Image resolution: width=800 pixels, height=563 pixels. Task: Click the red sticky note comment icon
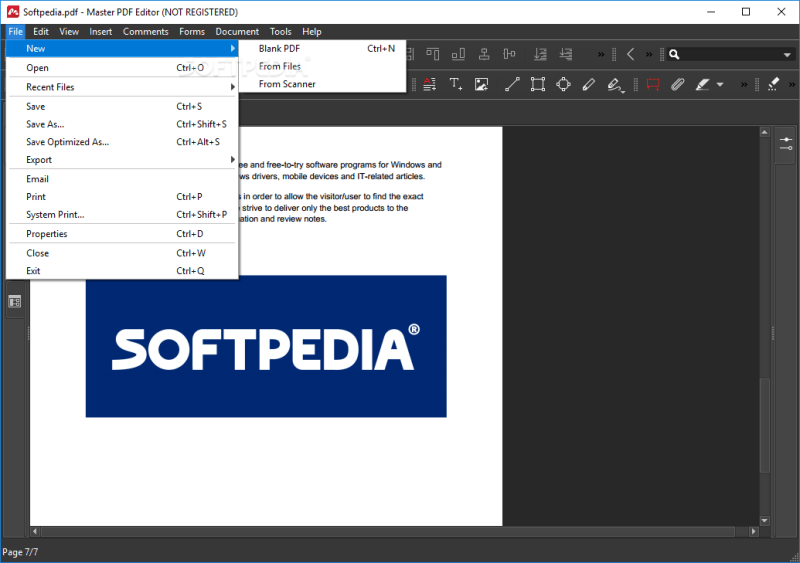pyautogui.click(x=653, y=84)
